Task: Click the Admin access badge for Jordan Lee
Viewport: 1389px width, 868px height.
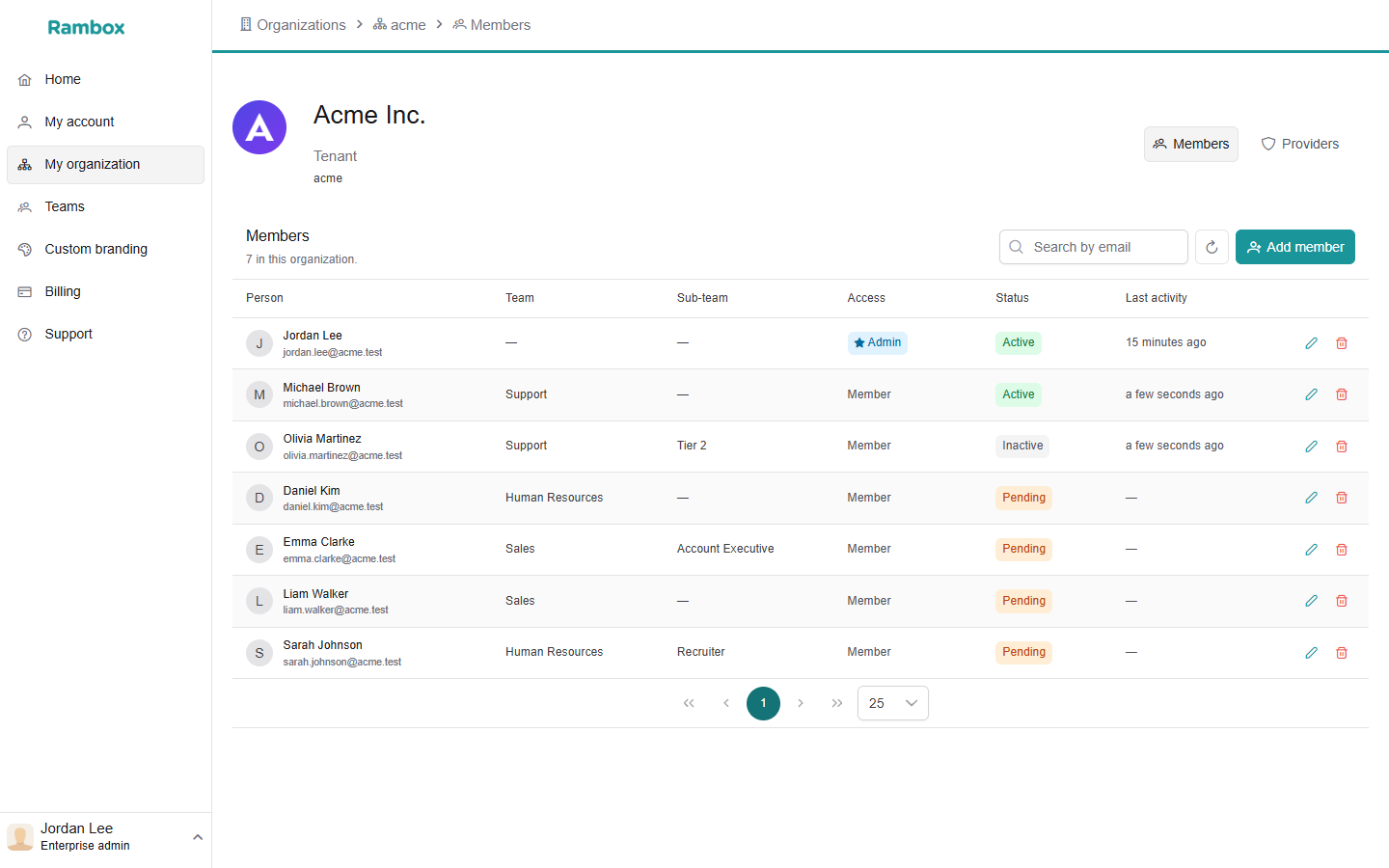Action: pos(878,342)
